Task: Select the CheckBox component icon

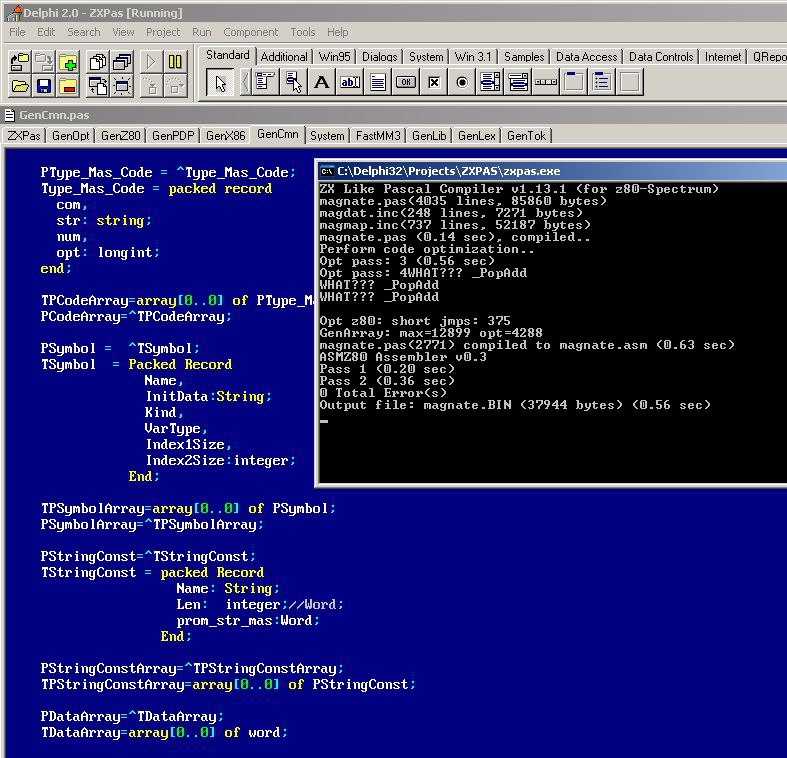Action: (x=434, y=82)
